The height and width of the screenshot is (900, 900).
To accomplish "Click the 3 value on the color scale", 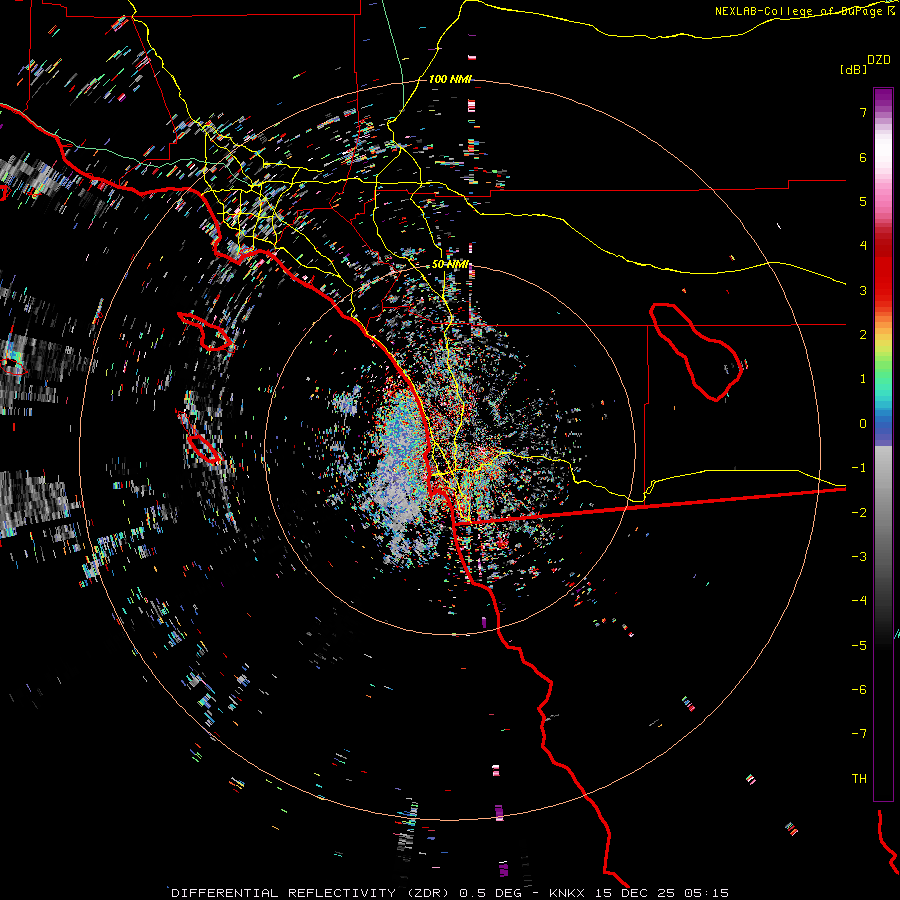I will point(863,290).
